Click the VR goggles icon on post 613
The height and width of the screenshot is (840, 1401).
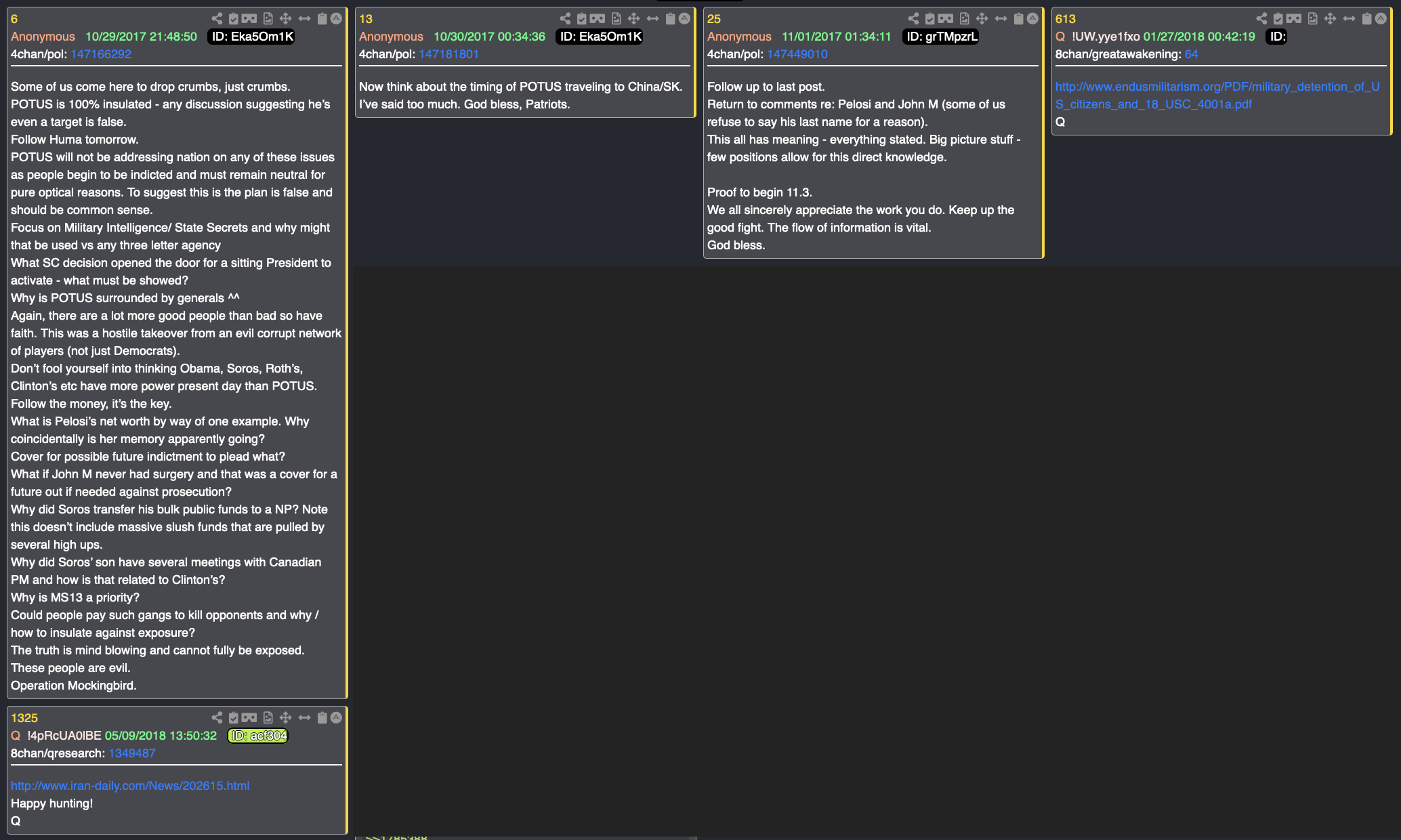[x=1294, y=19]
